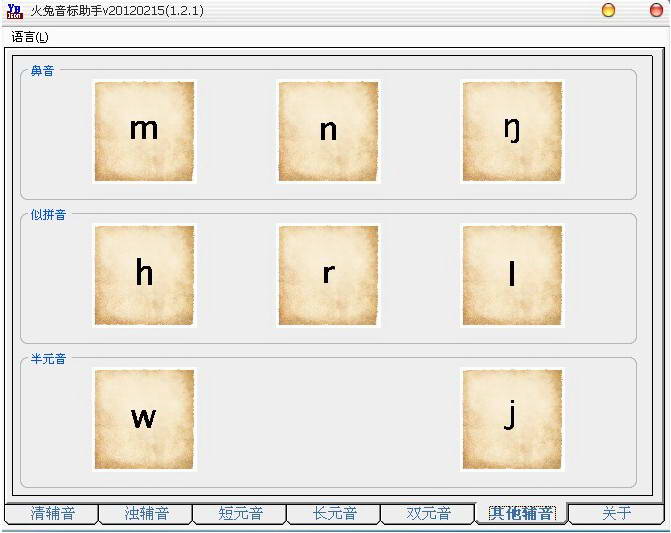671x533 pixels.
Task: Go to the 长元音 tab
Action: tap(334, 514)
